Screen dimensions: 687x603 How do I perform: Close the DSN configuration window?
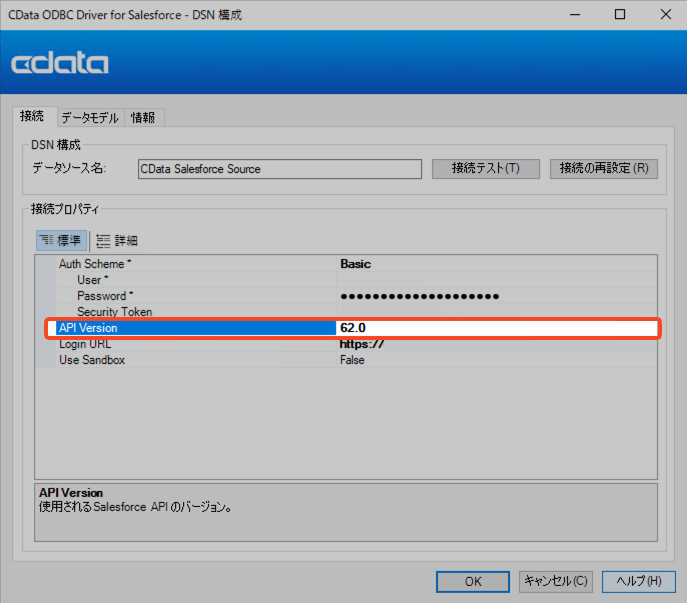(x=666, y=14)
